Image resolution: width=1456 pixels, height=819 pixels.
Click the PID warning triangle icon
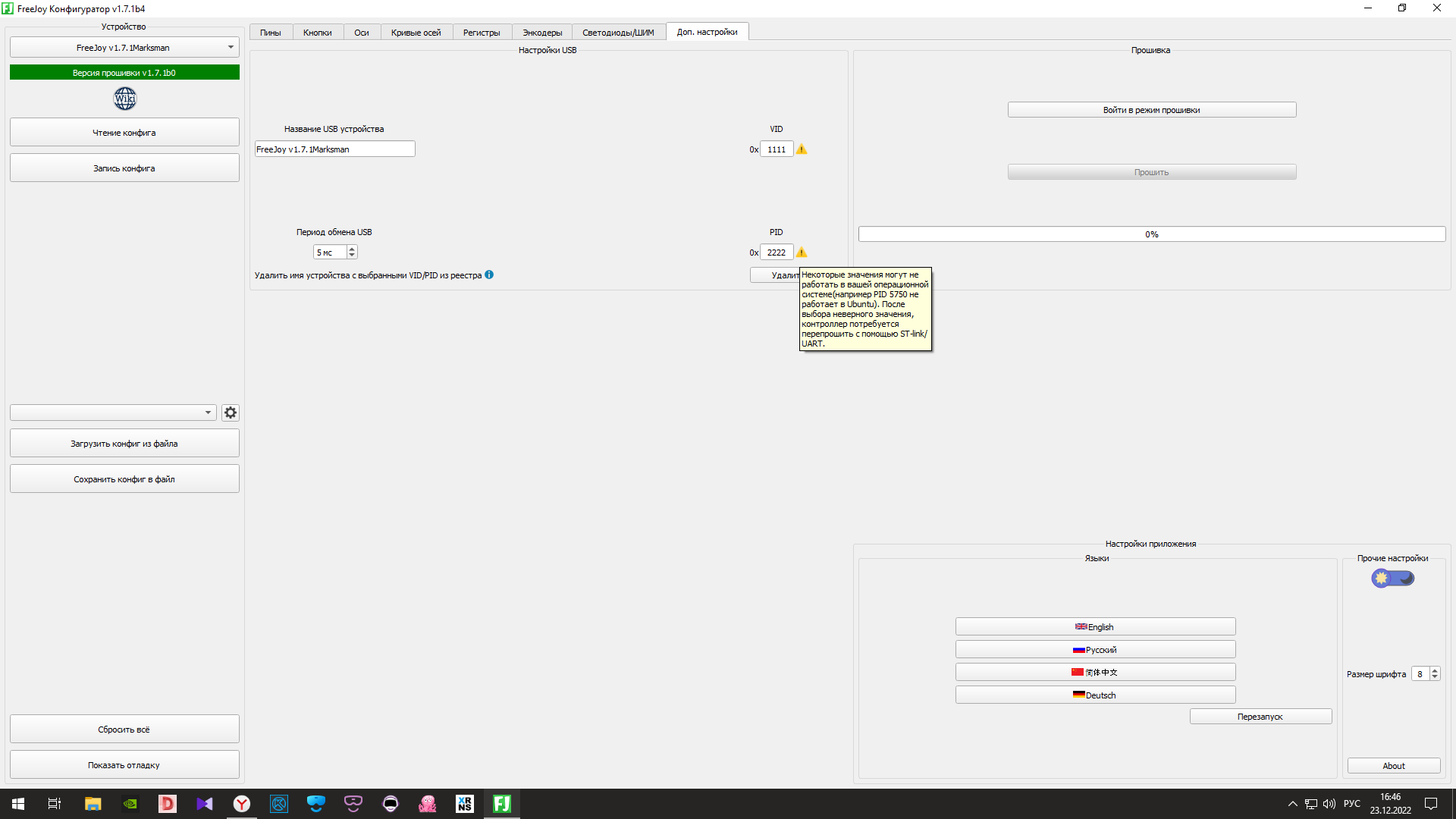pos(802,253)
